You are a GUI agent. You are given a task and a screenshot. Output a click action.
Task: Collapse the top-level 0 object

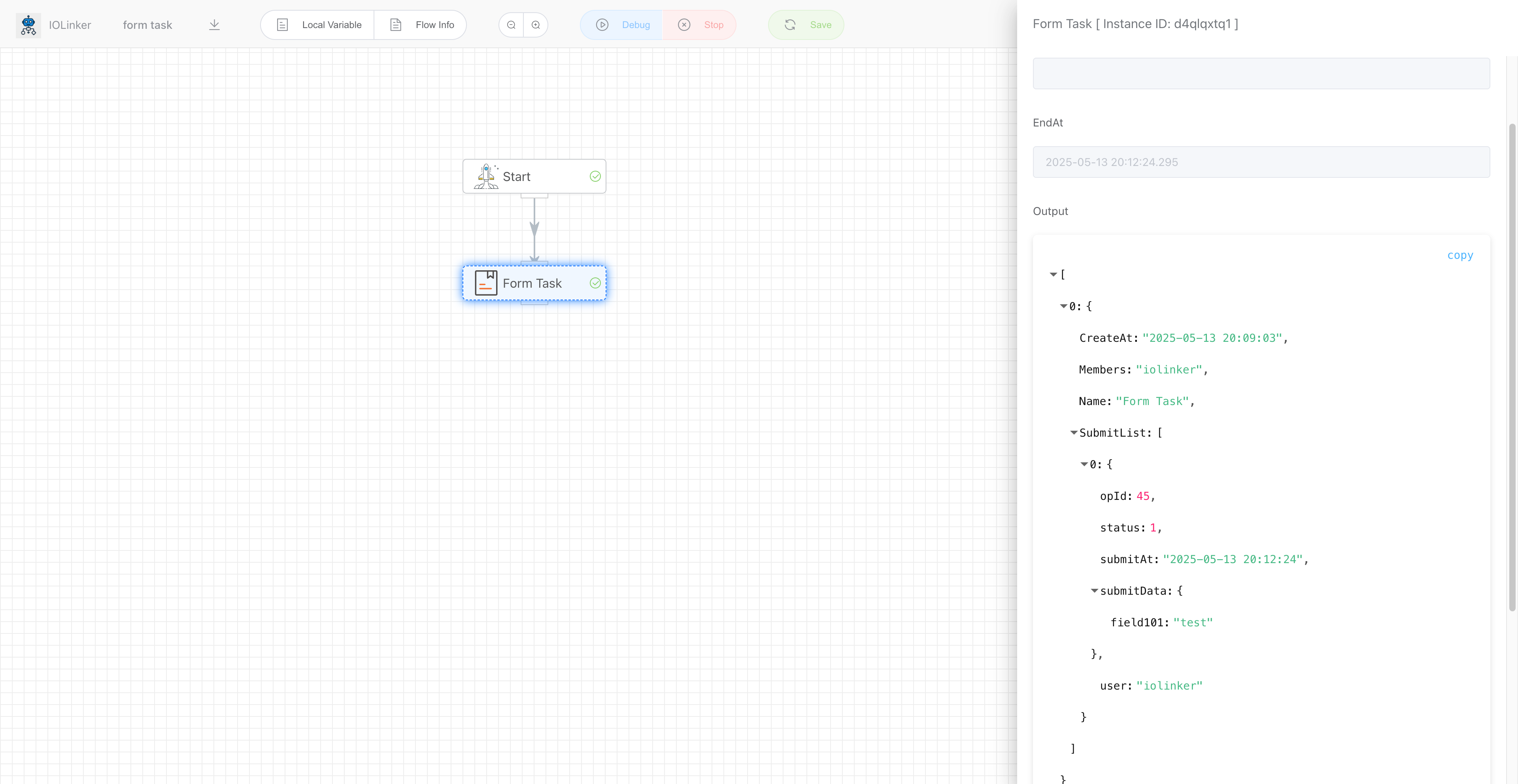point(1063,306)
